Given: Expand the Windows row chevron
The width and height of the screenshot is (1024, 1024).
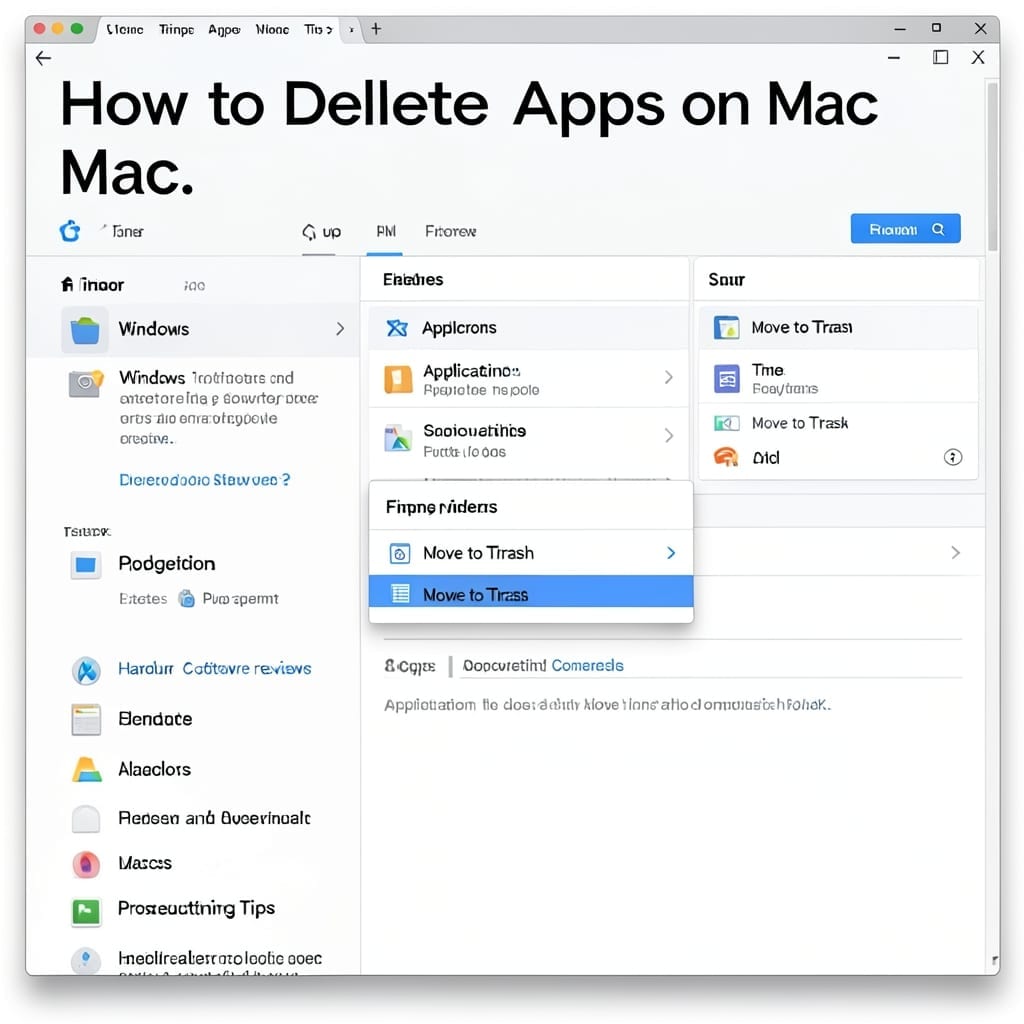Looking at the screenshot, I should coord(340,328).
